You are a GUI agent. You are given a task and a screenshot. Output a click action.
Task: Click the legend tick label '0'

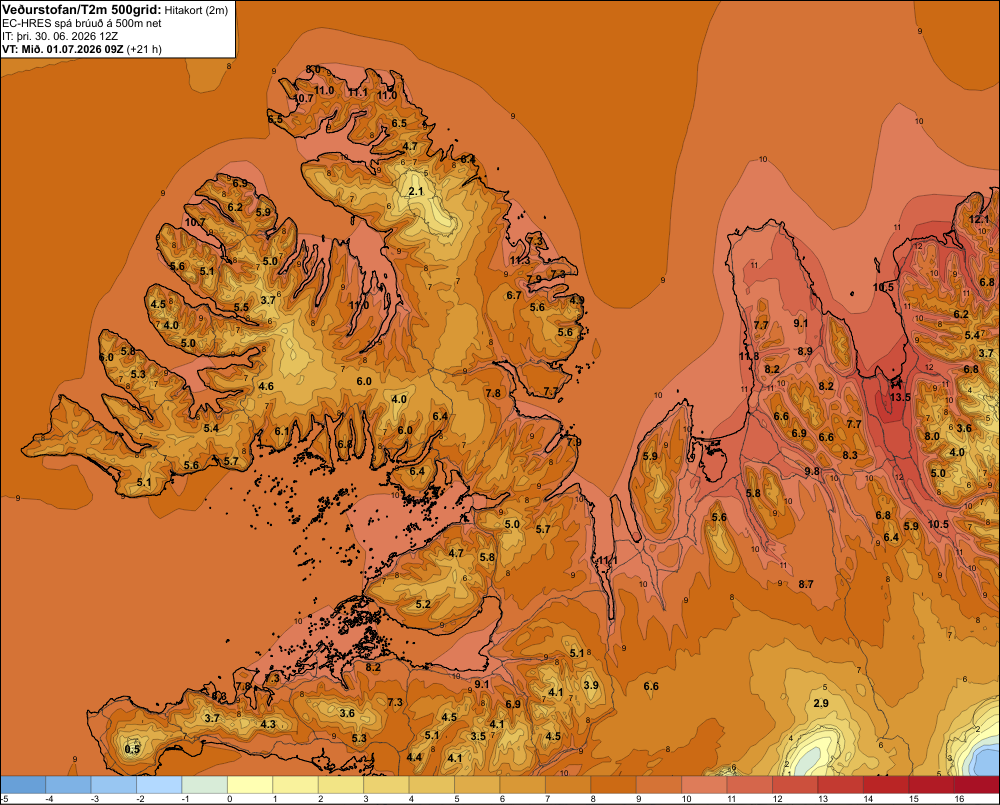[x=230, y=799]
